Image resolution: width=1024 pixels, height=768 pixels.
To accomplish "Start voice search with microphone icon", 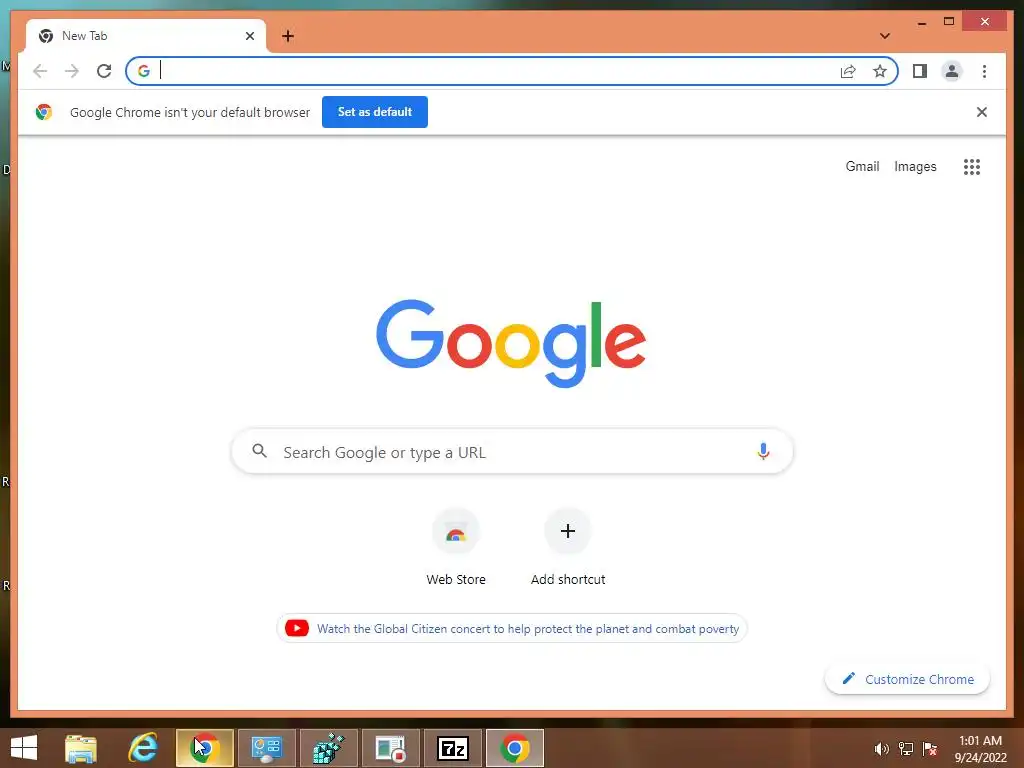I will coord(763,451).
